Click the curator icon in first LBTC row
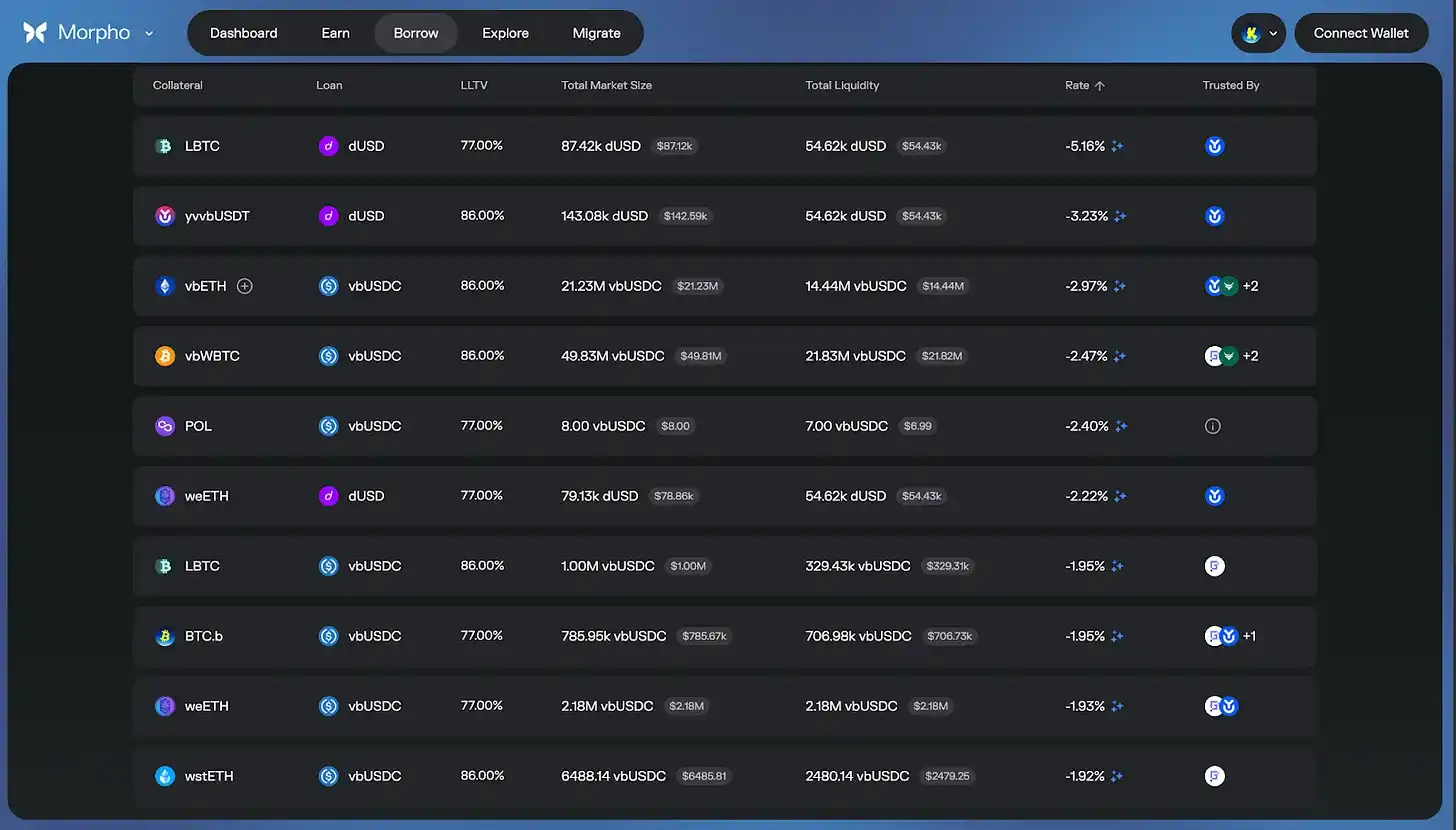1456x830 pixels. pos(1215,146)
